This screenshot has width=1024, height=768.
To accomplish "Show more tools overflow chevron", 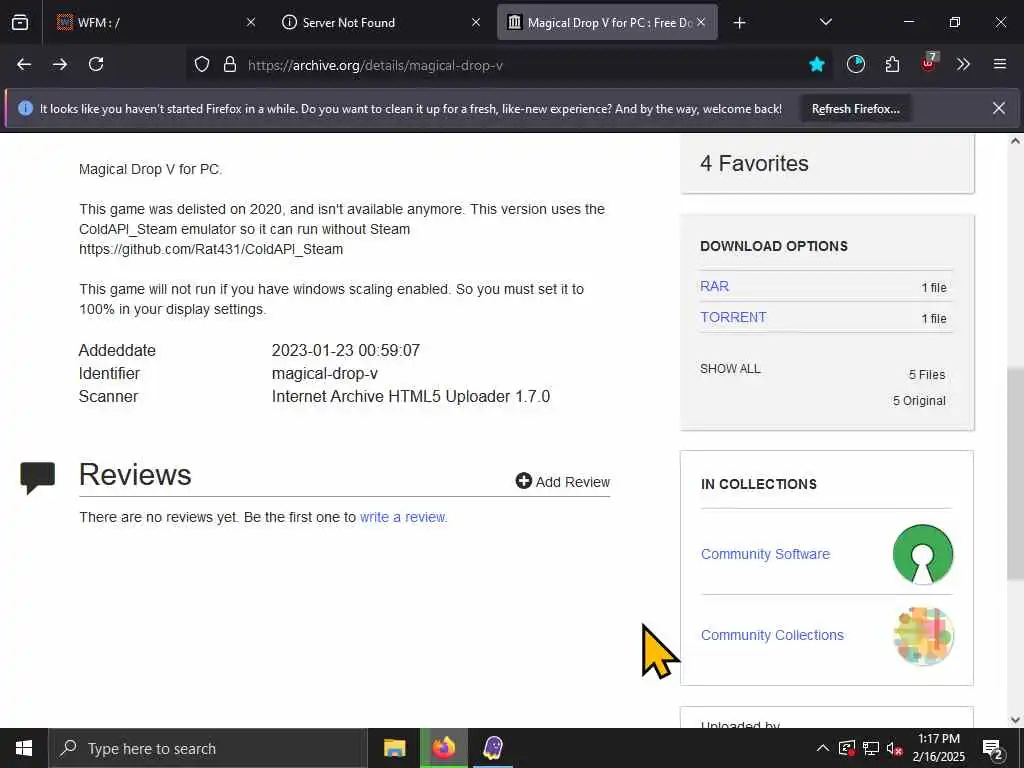I will click(963, 64).
